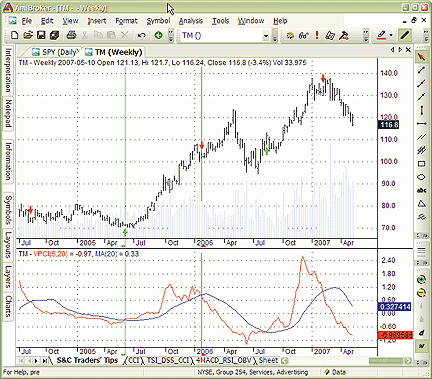
Task: Open the Analysis menu
Action: [x=191, y=21]
